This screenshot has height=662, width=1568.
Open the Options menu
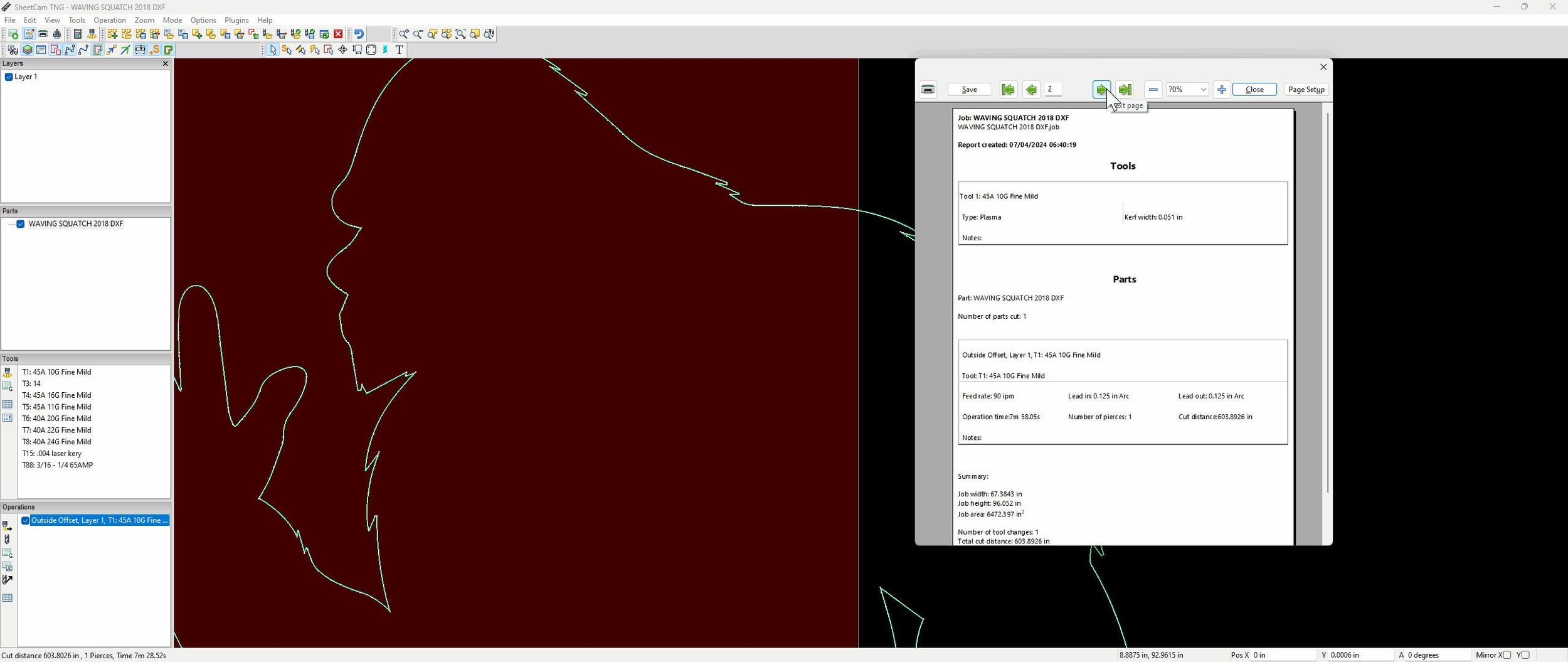[x=203, y=20]
